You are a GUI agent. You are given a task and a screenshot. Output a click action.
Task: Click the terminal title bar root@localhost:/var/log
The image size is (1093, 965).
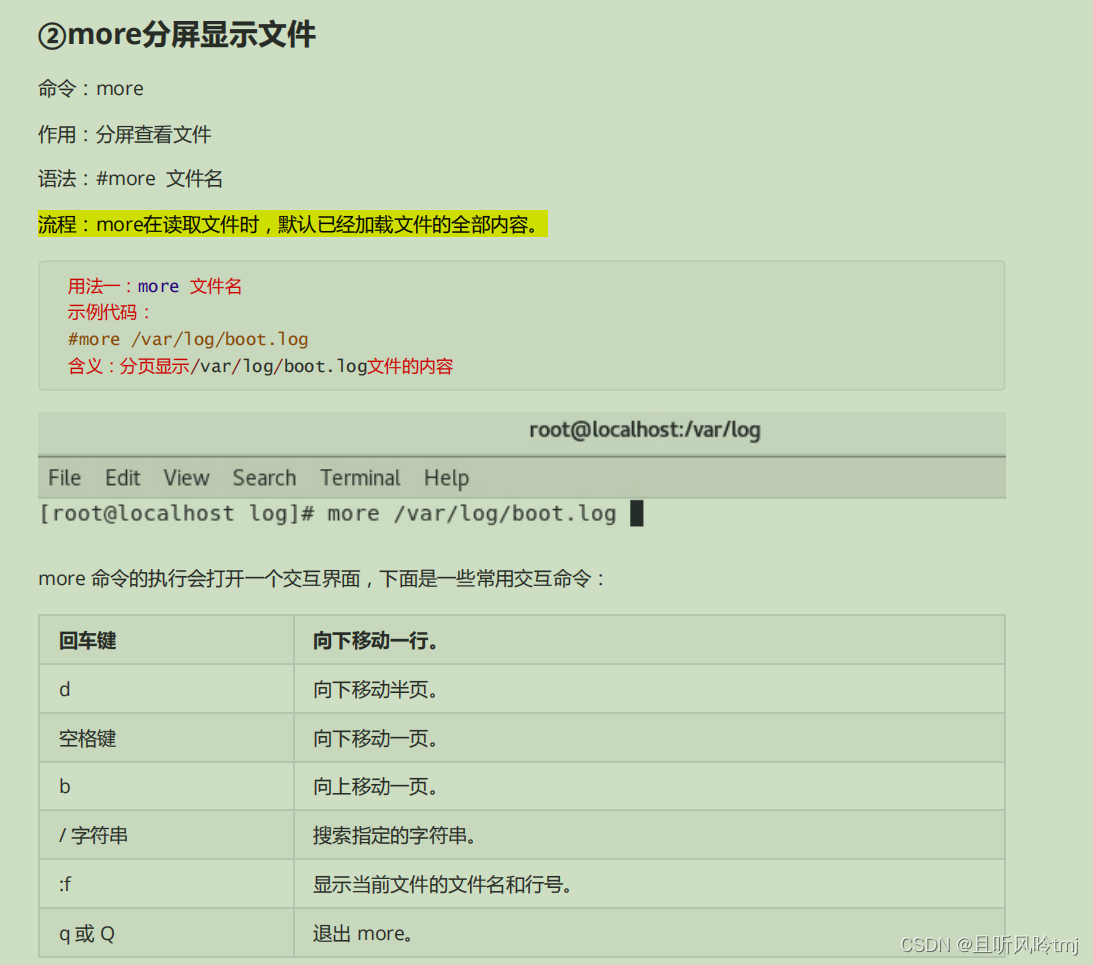tap(644, 430)
